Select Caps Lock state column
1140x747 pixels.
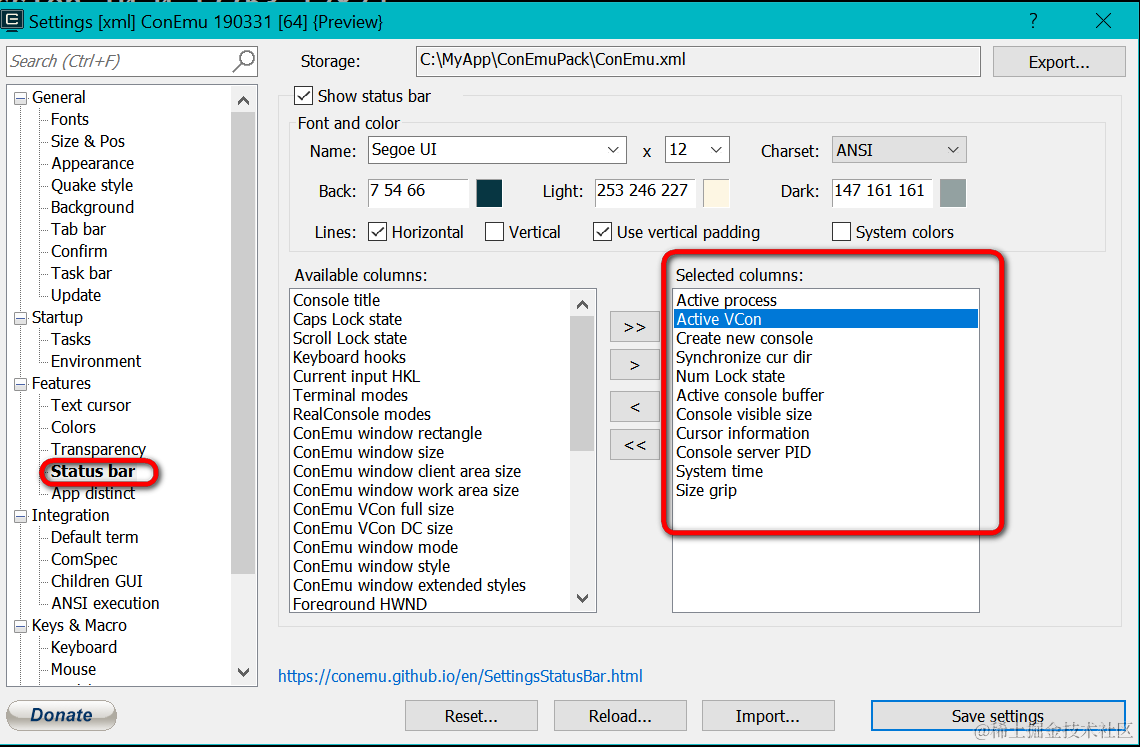430,319
